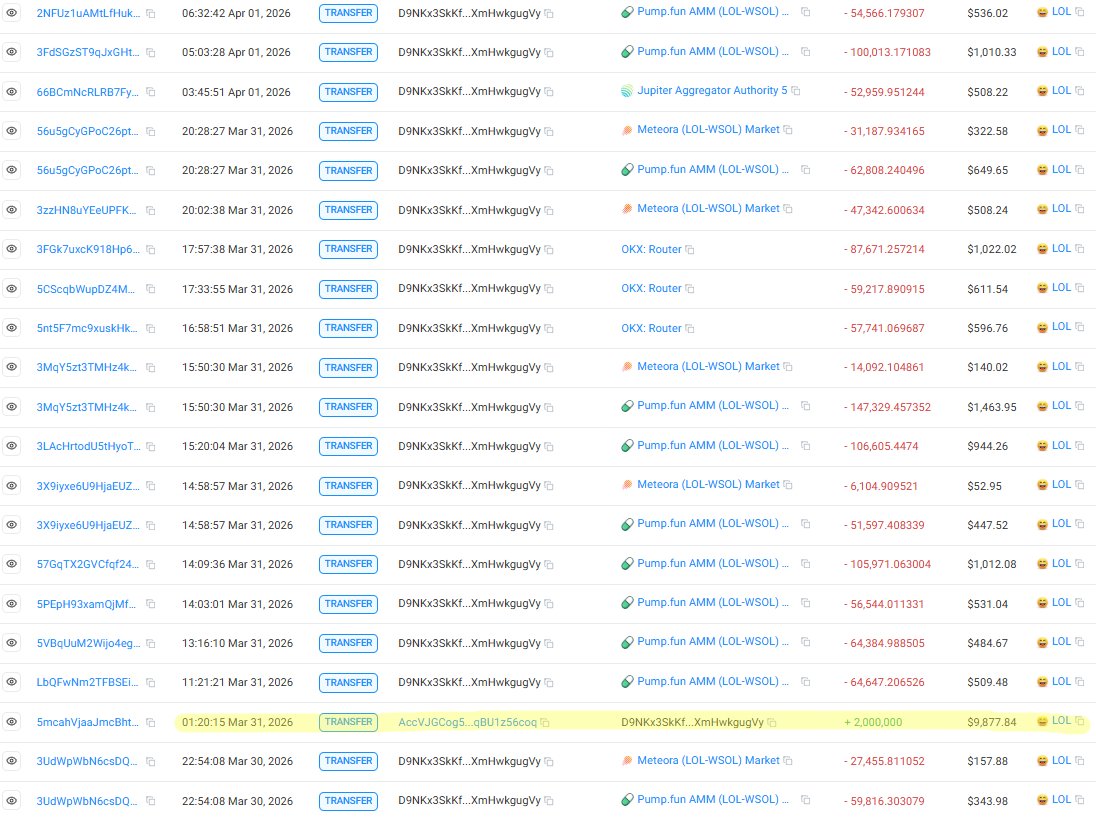Click TRANSFER badge in 03:45:51 row
The image size is (1096, 818).
(x=348, y=92)
